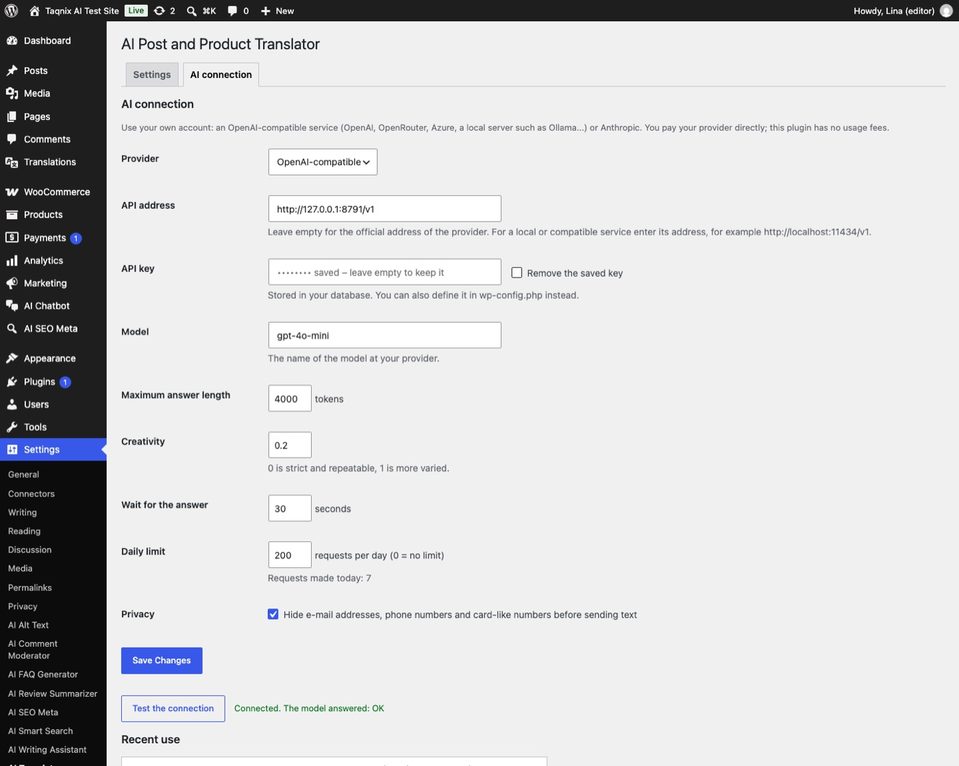Open the Provider dropdown
The height and width of the screenshot is (766, 959).
[x=322, y=162]
